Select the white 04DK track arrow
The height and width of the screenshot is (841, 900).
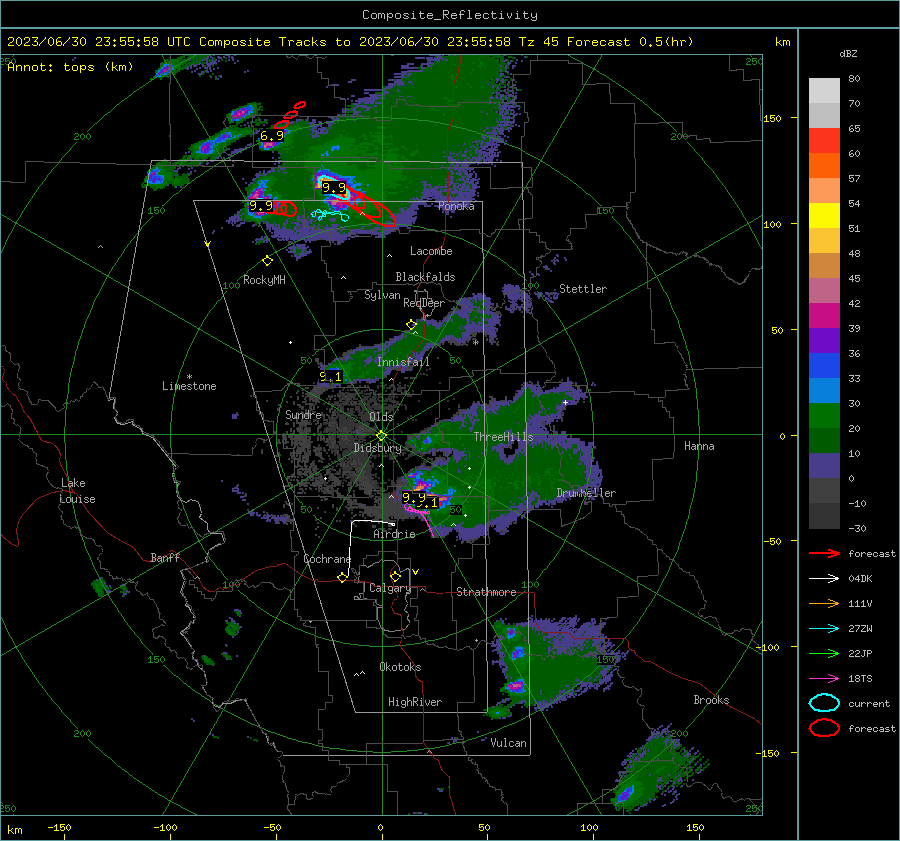(x=824, y=579)
